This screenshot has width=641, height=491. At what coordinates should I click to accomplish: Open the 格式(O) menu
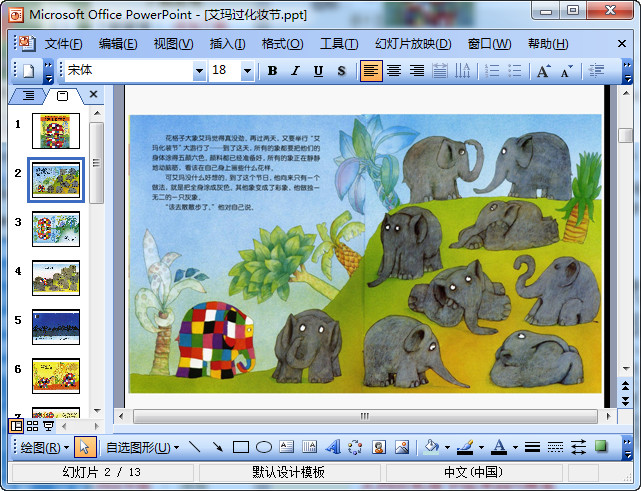point(282,44)
